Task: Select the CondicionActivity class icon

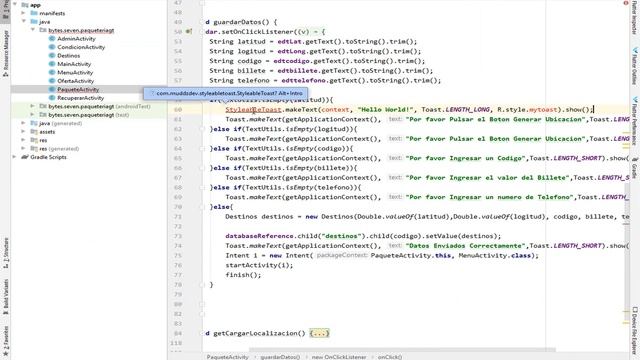Action: coord(52,47)
